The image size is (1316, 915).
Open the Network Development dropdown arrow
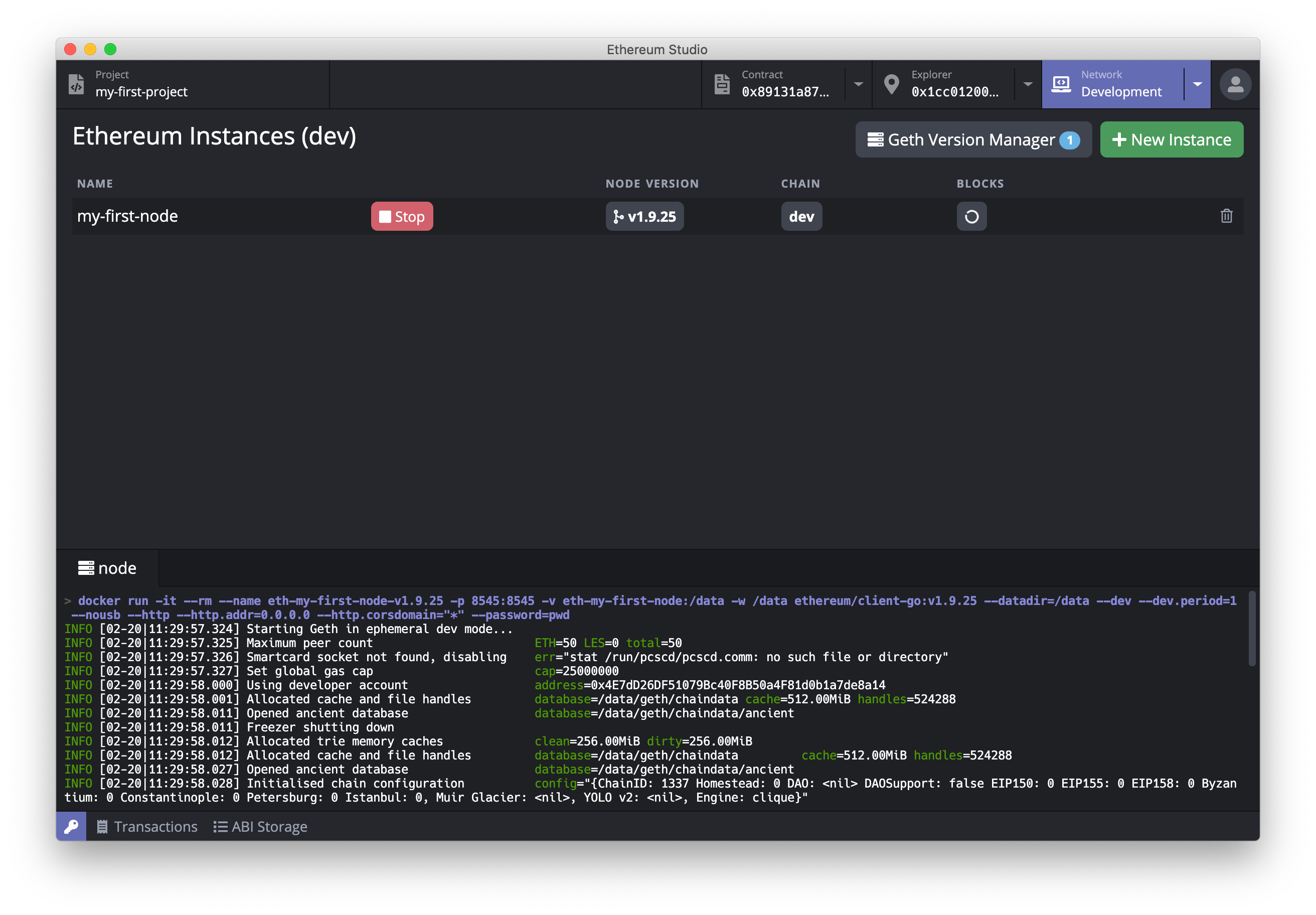[x=1197, y=84]
